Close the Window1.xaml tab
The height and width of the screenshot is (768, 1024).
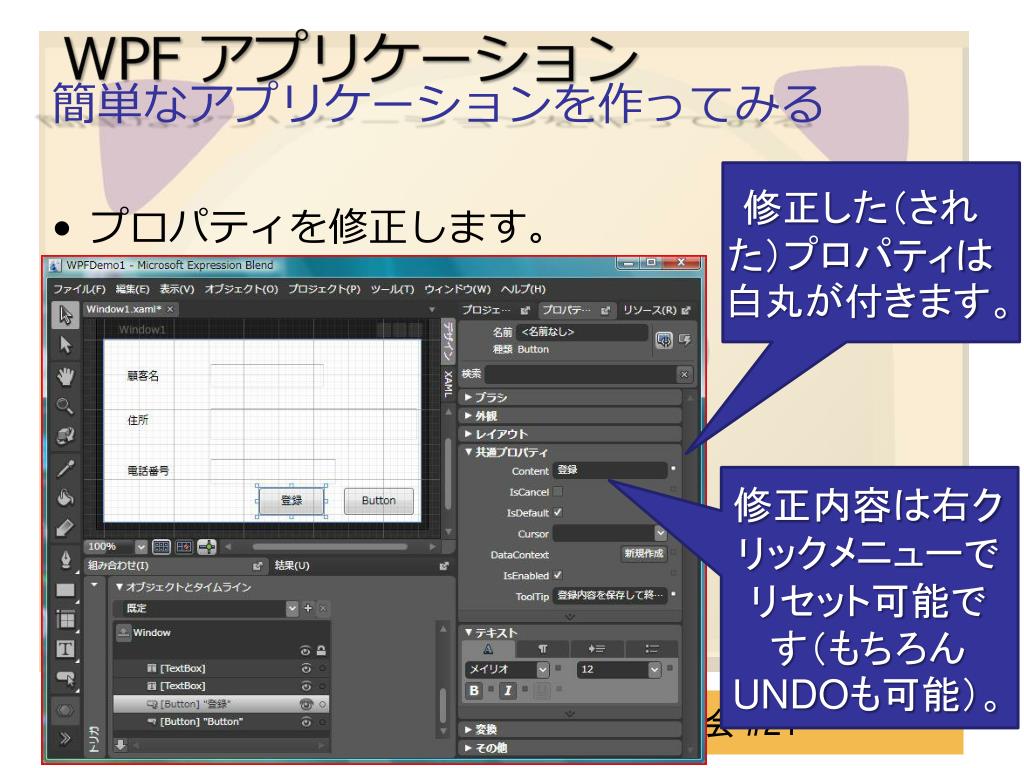point(170,309)
